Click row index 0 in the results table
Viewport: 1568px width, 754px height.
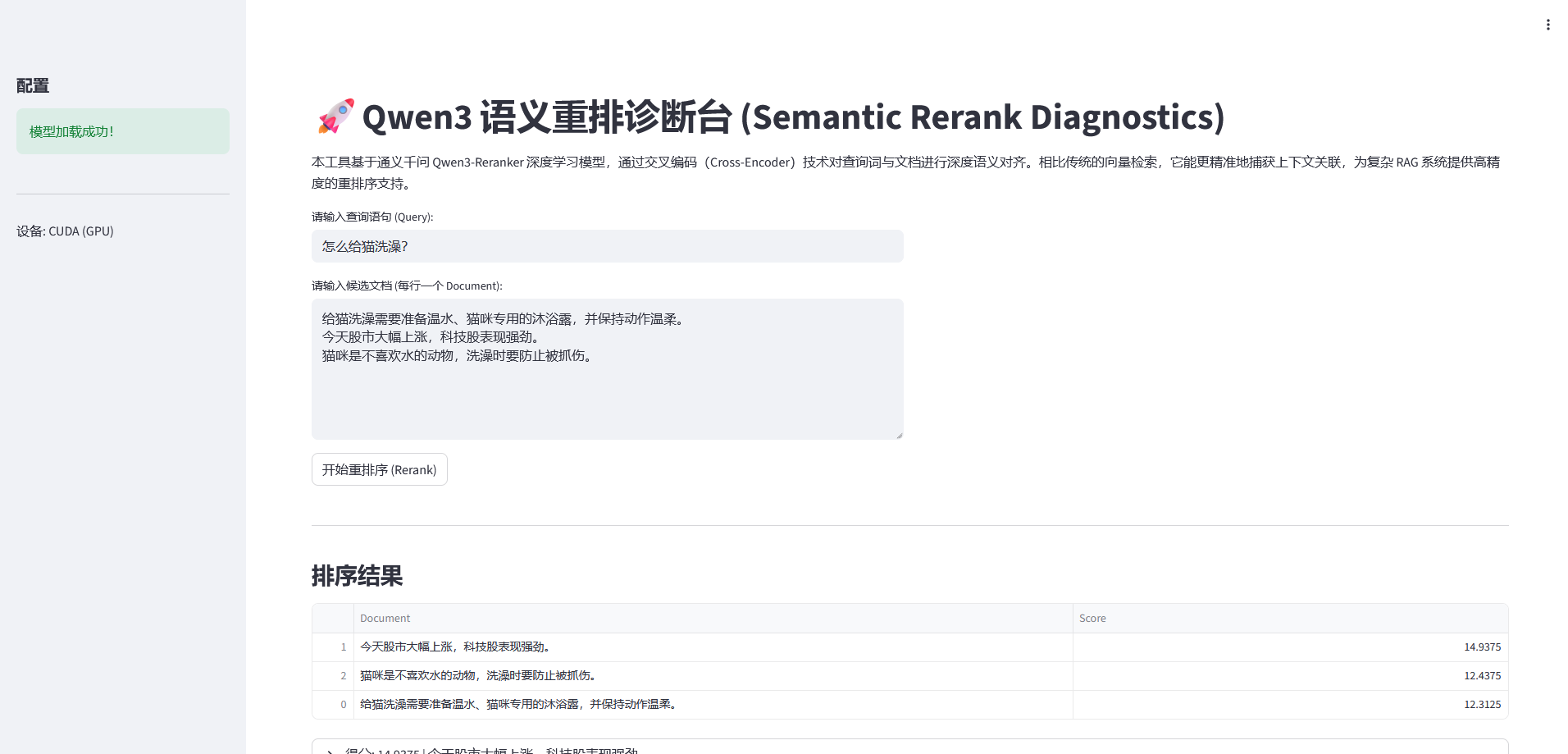tap(333, 705)
